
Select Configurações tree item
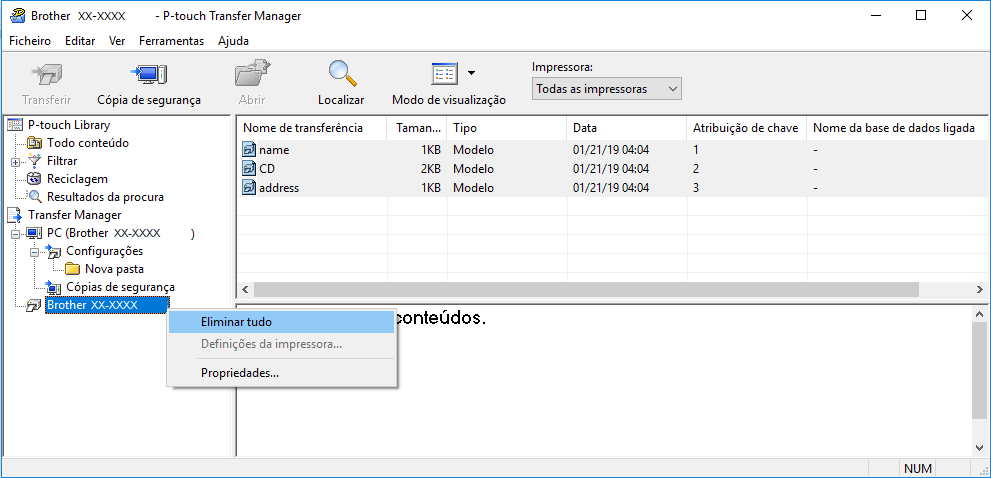tap(104, 251)
